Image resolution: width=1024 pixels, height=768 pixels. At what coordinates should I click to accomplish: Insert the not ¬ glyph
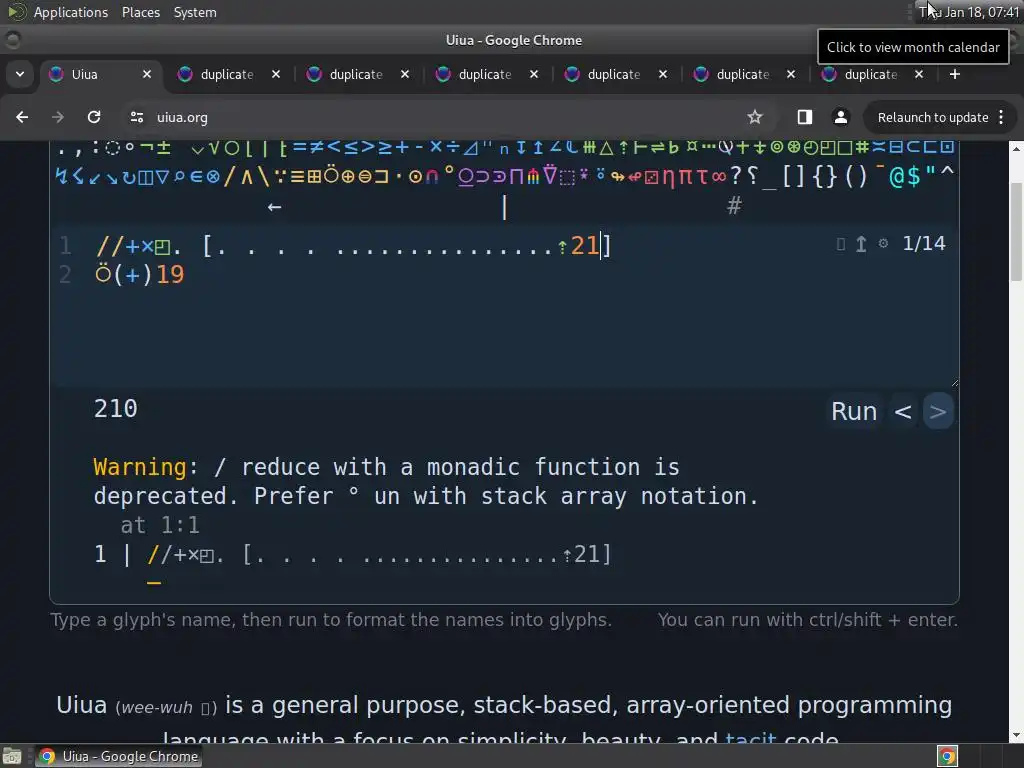coord(147,147)
